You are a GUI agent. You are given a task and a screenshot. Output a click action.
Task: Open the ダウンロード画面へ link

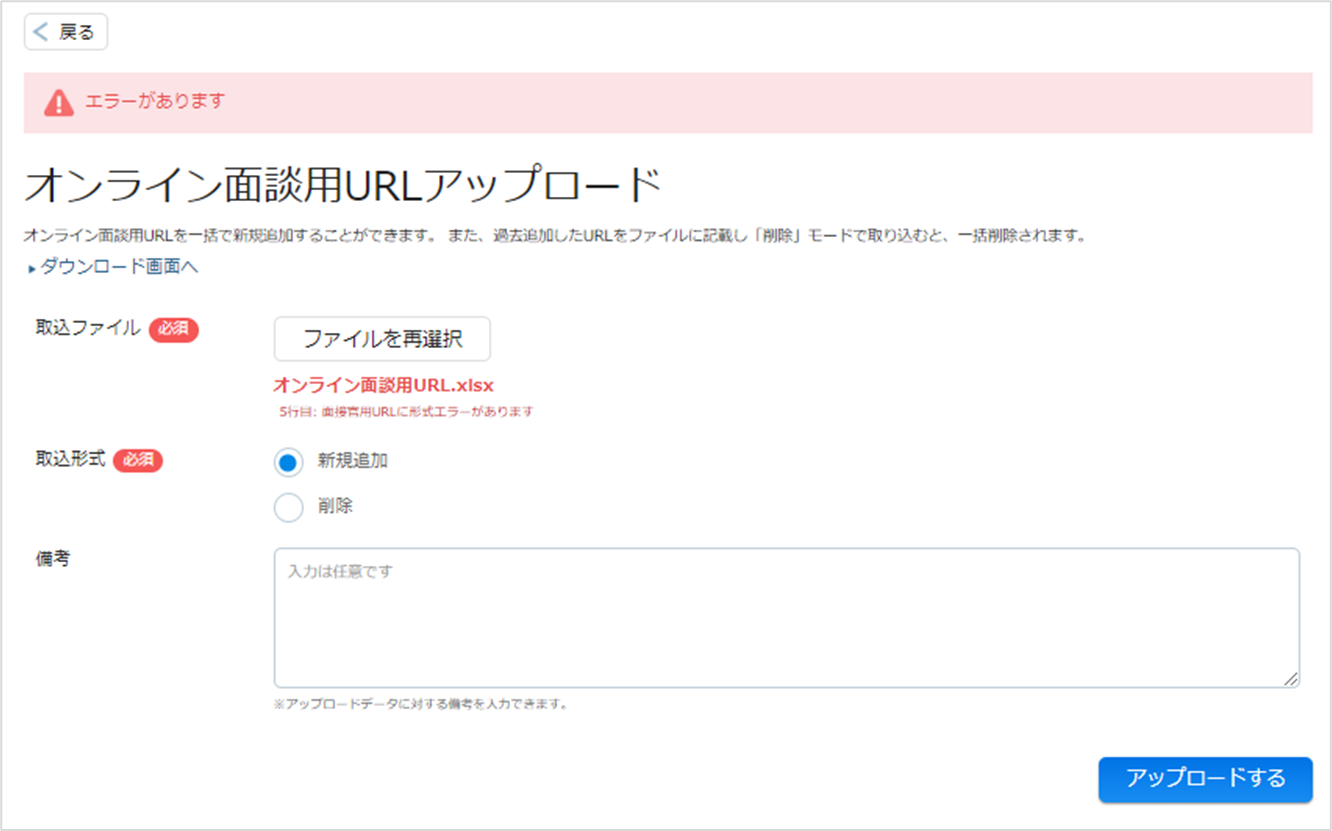tap(119, 267)
